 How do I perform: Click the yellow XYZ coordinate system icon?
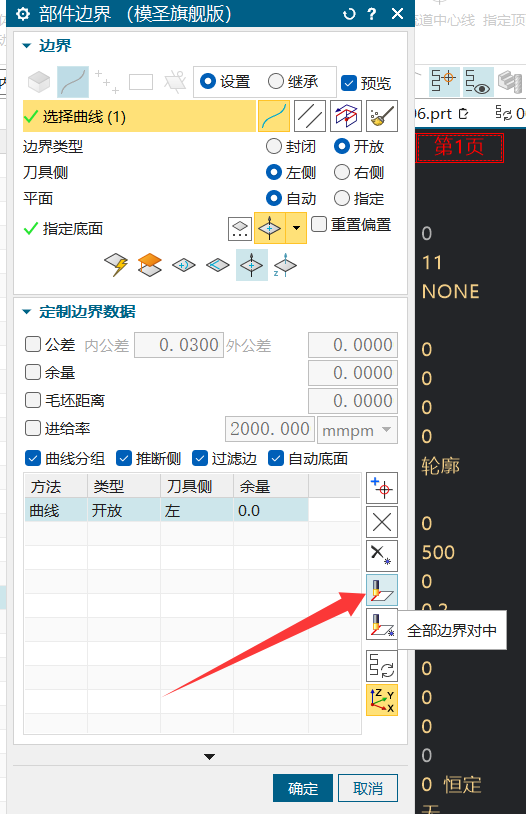(382, 700)
